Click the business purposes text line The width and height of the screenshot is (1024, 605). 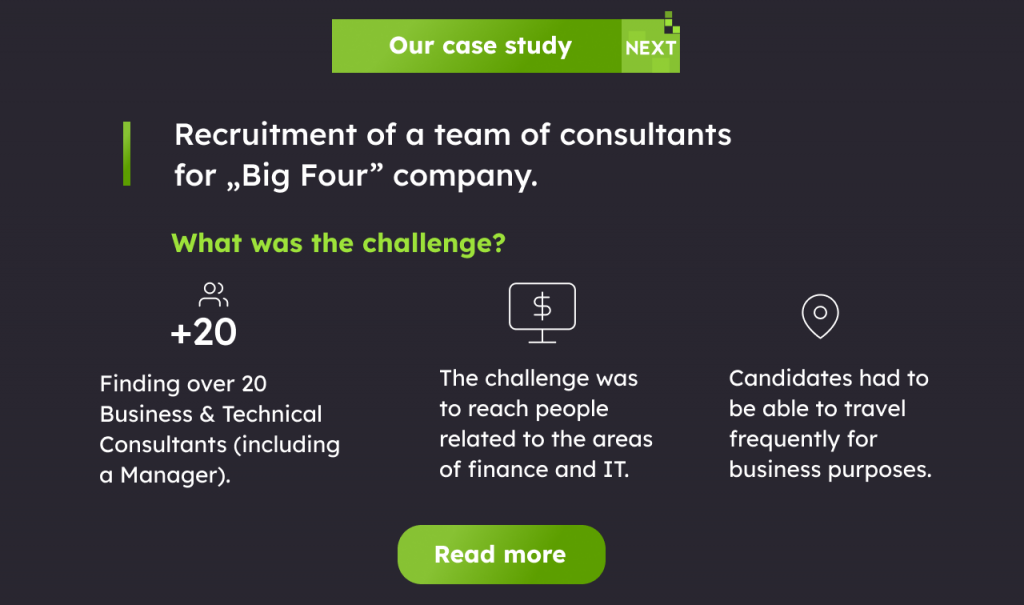pyautogui.click(x=830, y=469)
